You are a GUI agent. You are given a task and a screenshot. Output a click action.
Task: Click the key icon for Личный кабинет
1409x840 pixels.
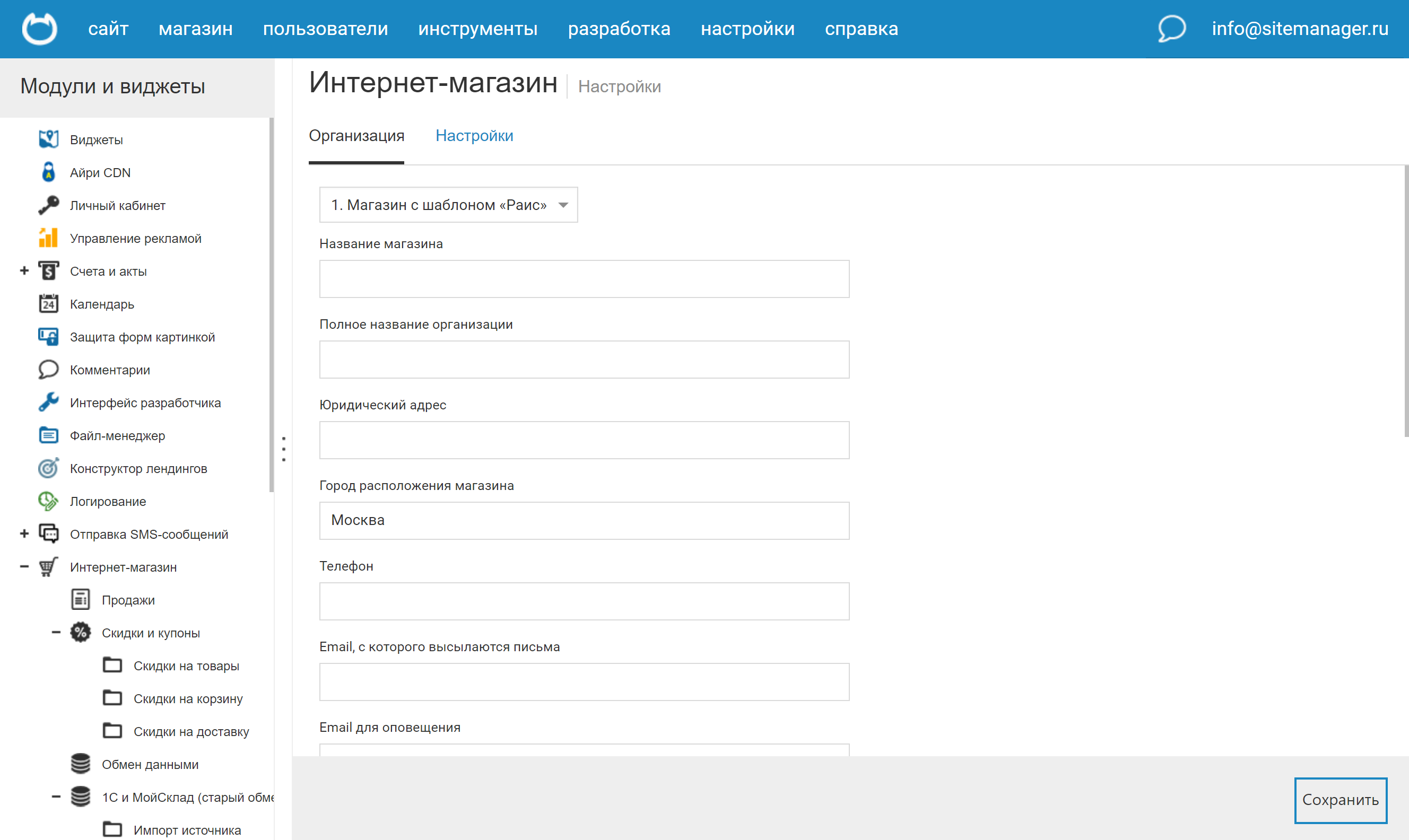[x=49, y=205]
